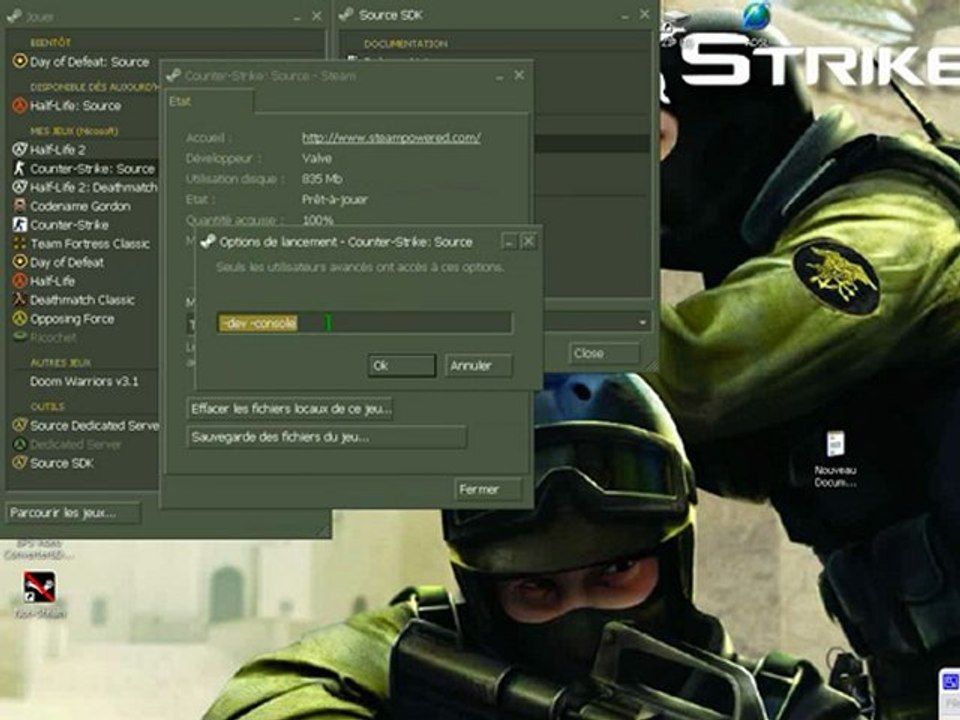The image size is (960, 720).
Task: Select Half-Life 2: Deathmatch in the list
Action: tap(93, 187)
